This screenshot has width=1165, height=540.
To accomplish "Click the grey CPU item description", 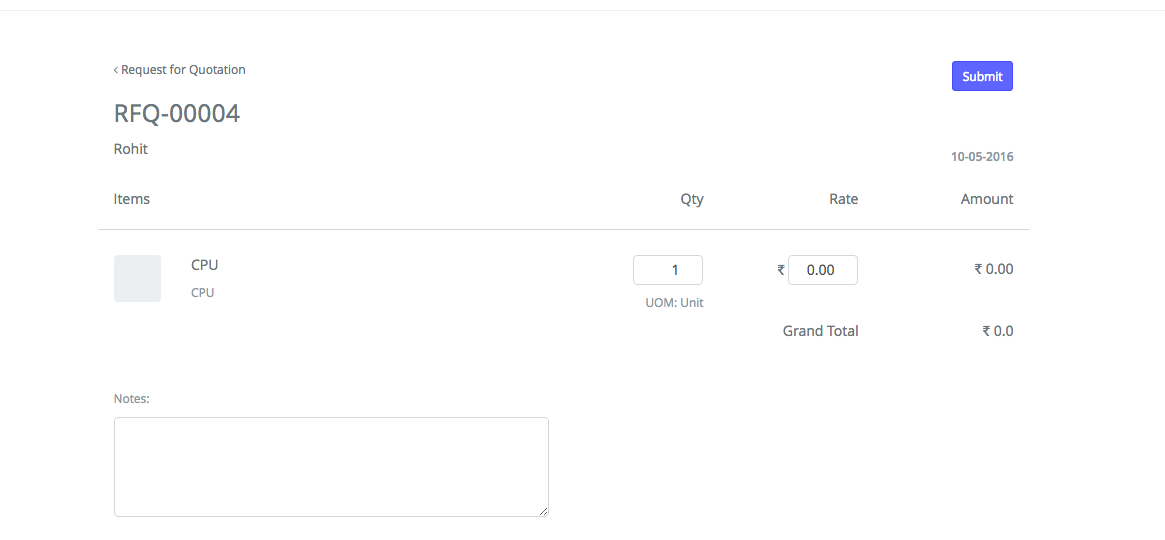I will [x=203, y=293].
